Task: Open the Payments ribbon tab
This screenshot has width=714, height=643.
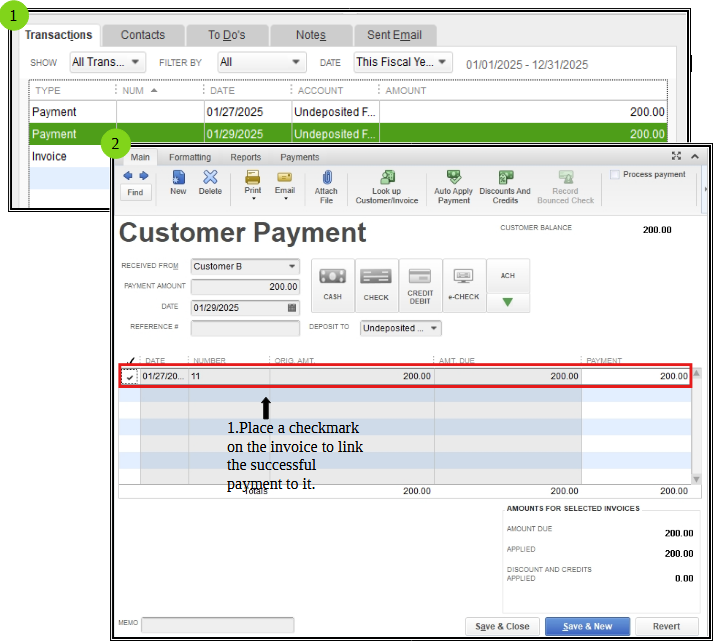Action: click(300, 157)
